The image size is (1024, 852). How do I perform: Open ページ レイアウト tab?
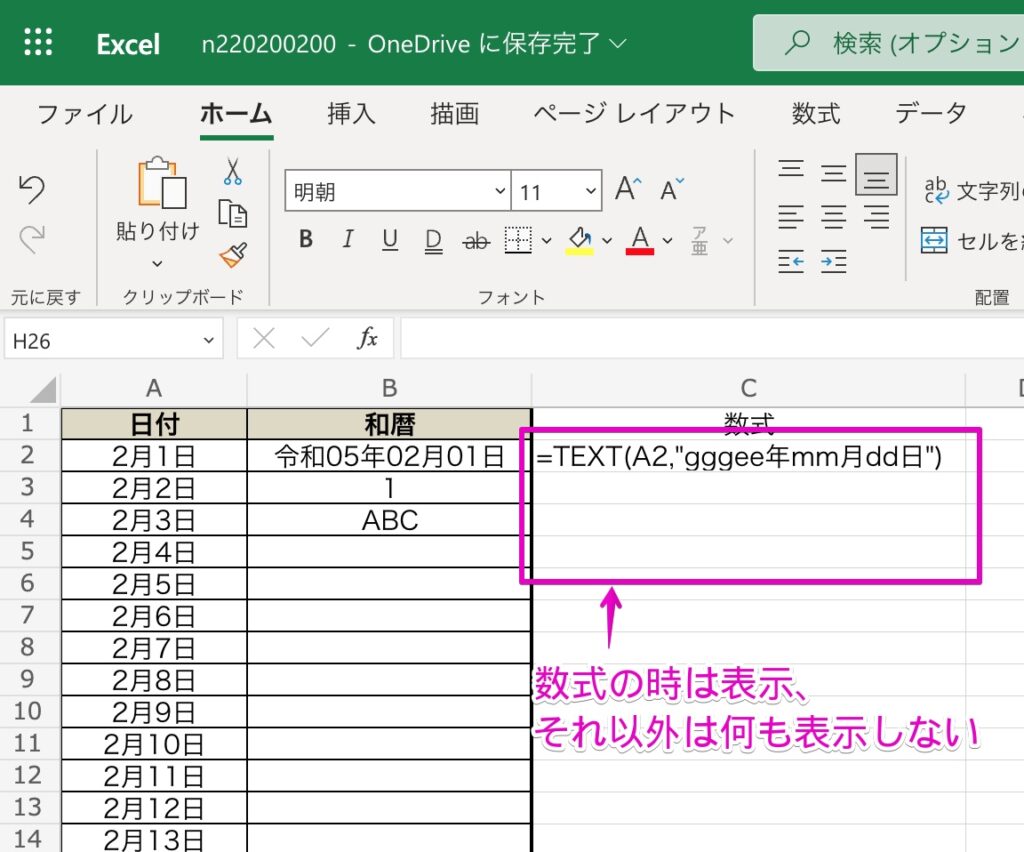coord(634,114)
